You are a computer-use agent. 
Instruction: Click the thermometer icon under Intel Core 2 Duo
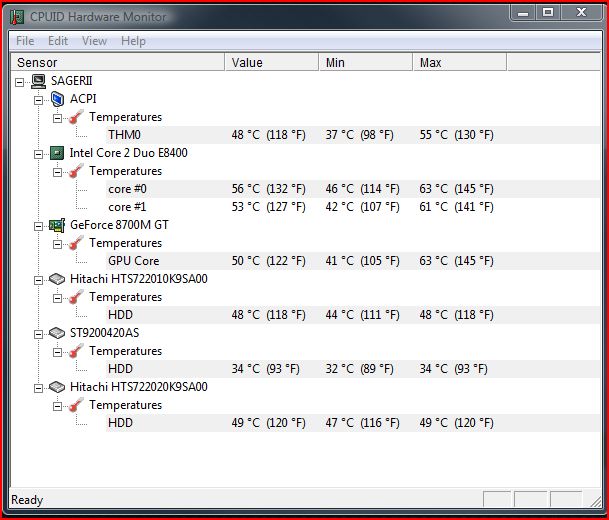76,171
